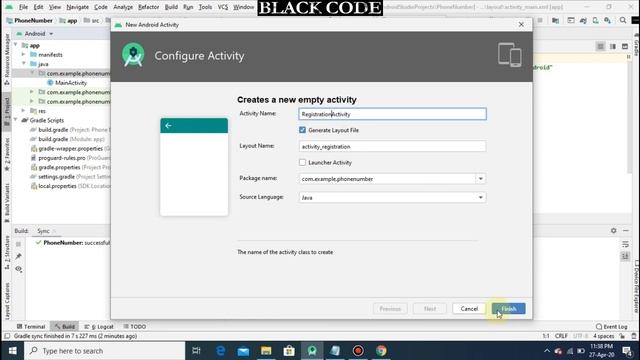Check the Generate Layout File checkbox
This screenshot has height=360, width=640.
(302, 130)
